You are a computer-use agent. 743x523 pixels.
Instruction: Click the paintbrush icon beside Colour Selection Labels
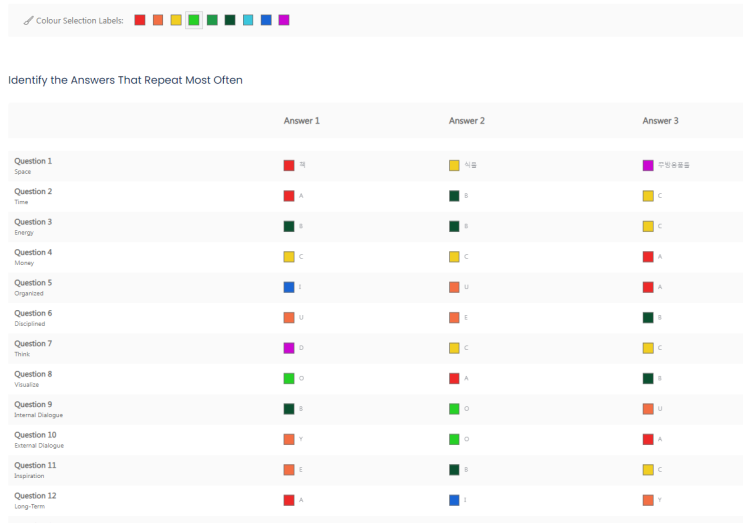click(x=28, y=20)
